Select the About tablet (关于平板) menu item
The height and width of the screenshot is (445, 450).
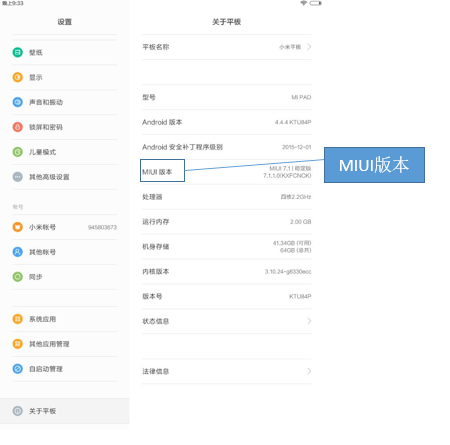pyautogui.click(x=65, y=411)
